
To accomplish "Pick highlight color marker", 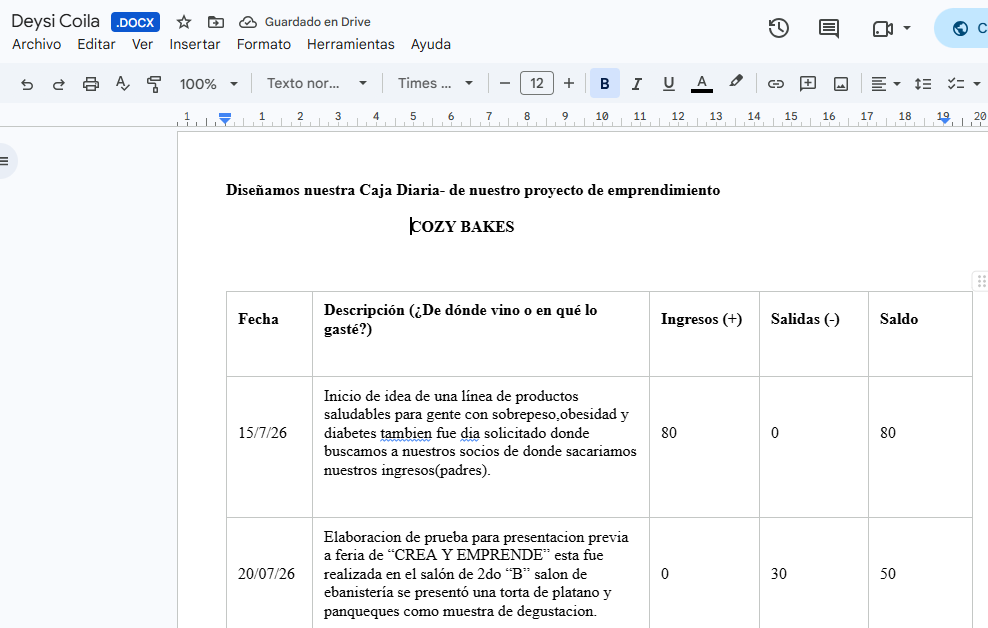I will [735, 83].
